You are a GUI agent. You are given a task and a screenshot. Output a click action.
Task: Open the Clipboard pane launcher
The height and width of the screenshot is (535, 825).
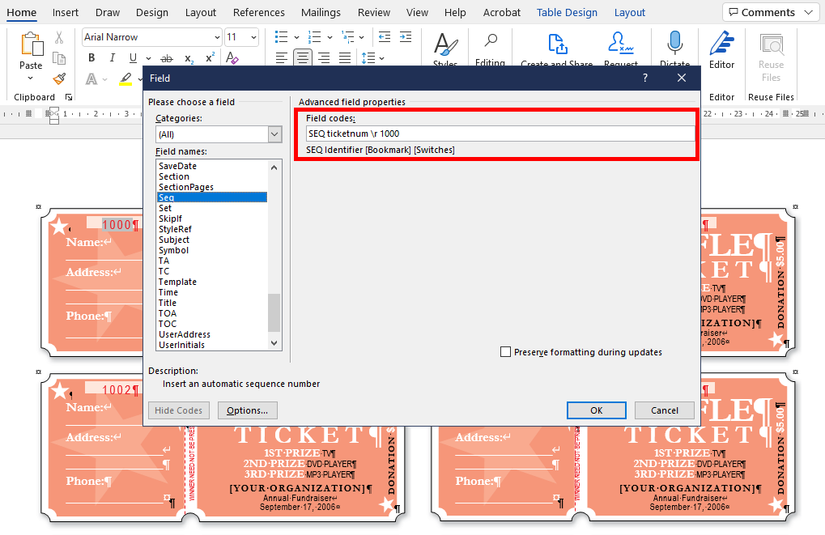68,97
